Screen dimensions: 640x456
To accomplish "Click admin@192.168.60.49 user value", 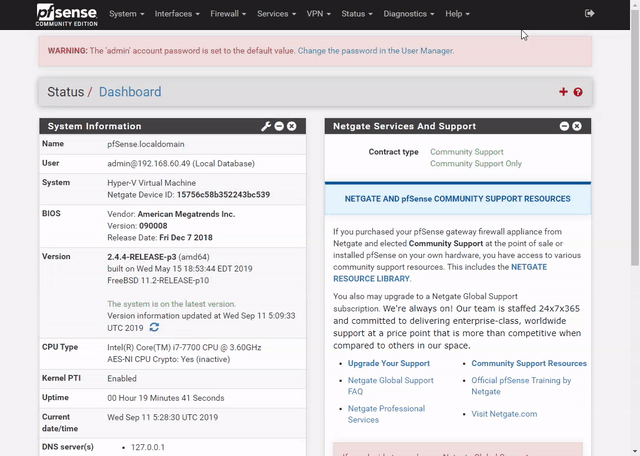I will (x=181, y=164).
